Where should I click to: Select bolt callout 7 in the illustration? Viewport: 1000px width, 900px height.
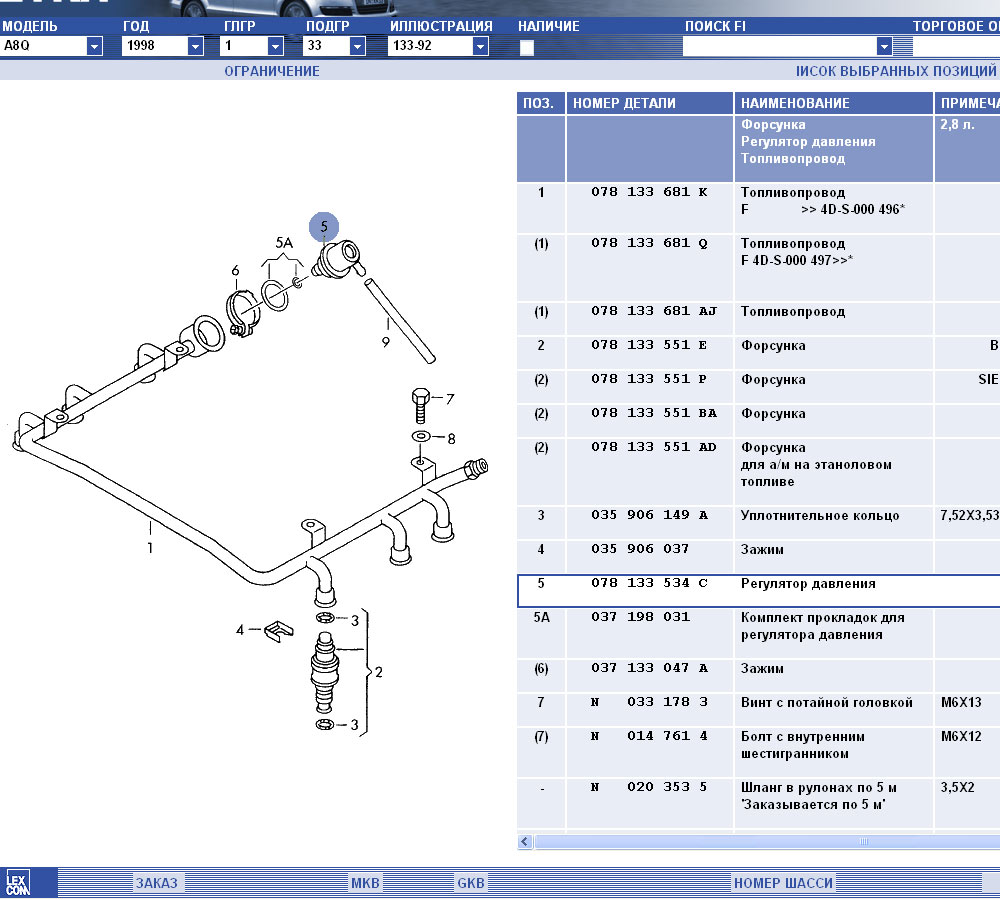click(x=450, y=399)
